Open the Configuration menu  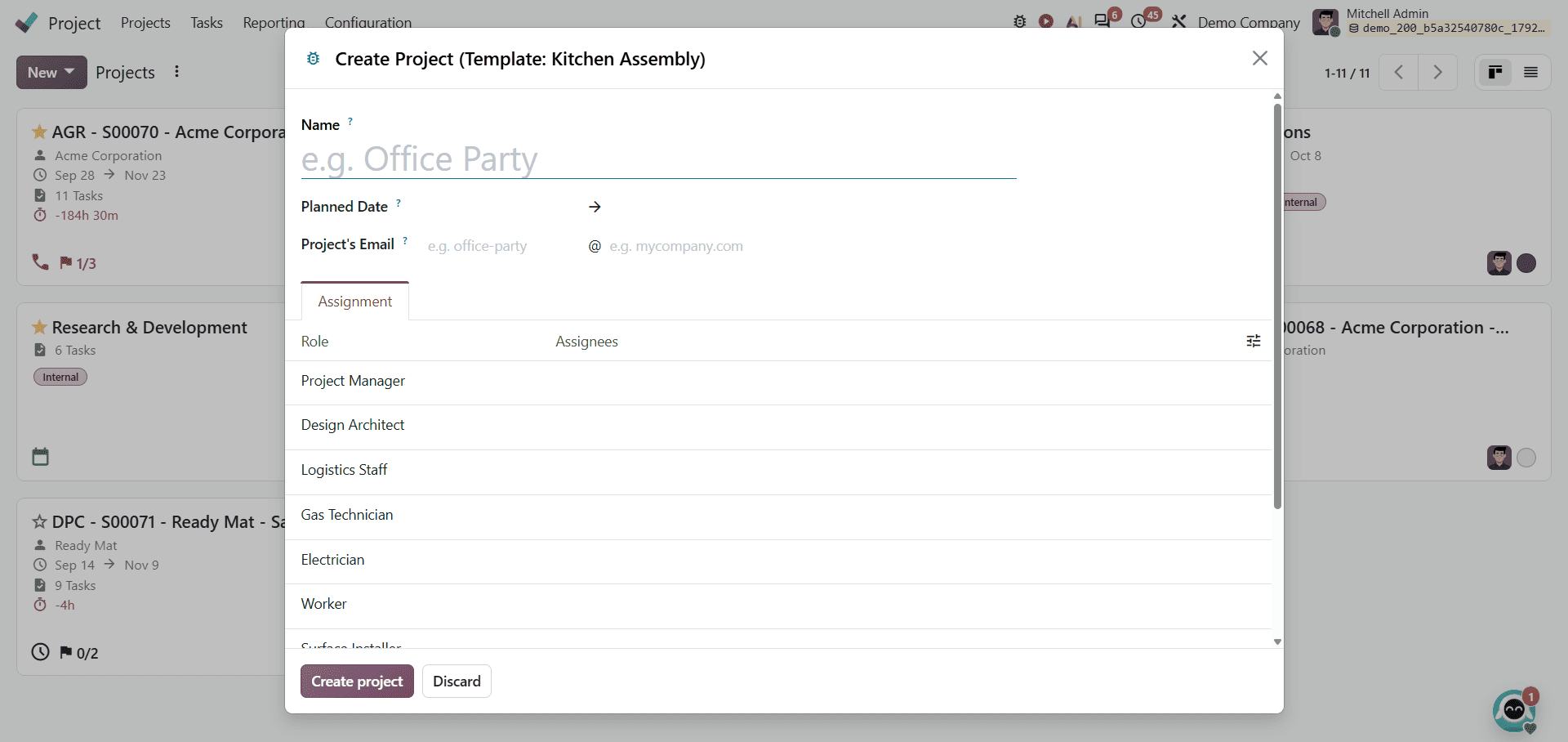pos(368,23)
